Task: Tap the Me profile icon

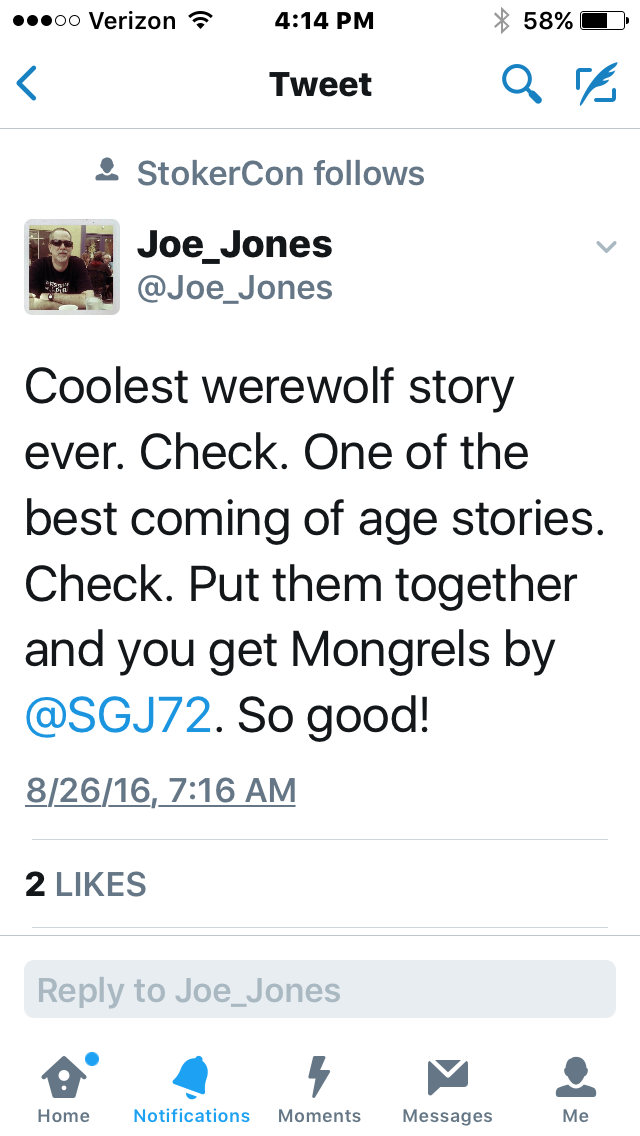Action: pyautogui.click(x=575, y=1078)
